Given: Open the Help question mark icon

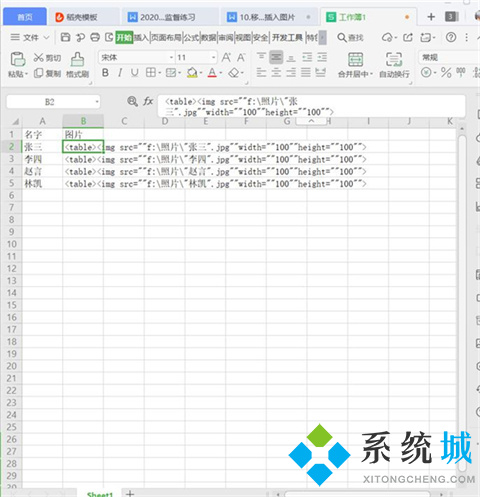Looking at the screenshot, I should tap(451, 37).
